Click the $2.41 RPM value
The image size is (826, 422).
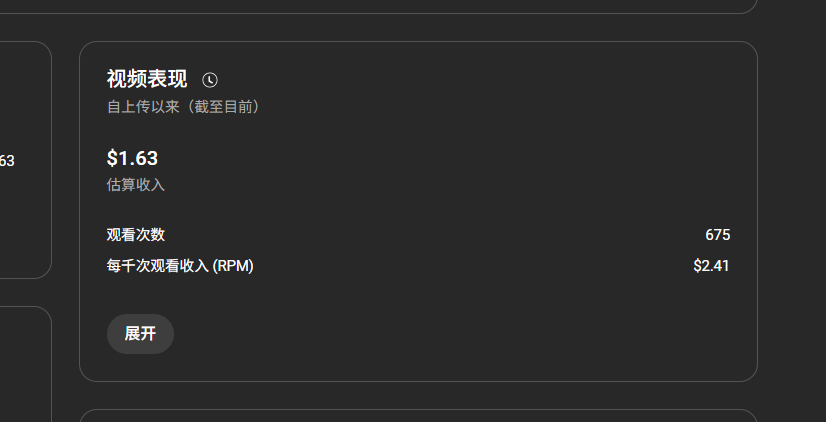pos(711,266)
